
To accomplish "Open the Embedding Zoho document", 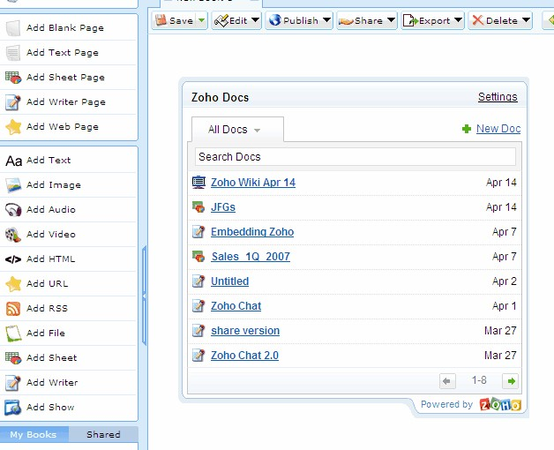I will pyautogui.click(x=252, y=232).
